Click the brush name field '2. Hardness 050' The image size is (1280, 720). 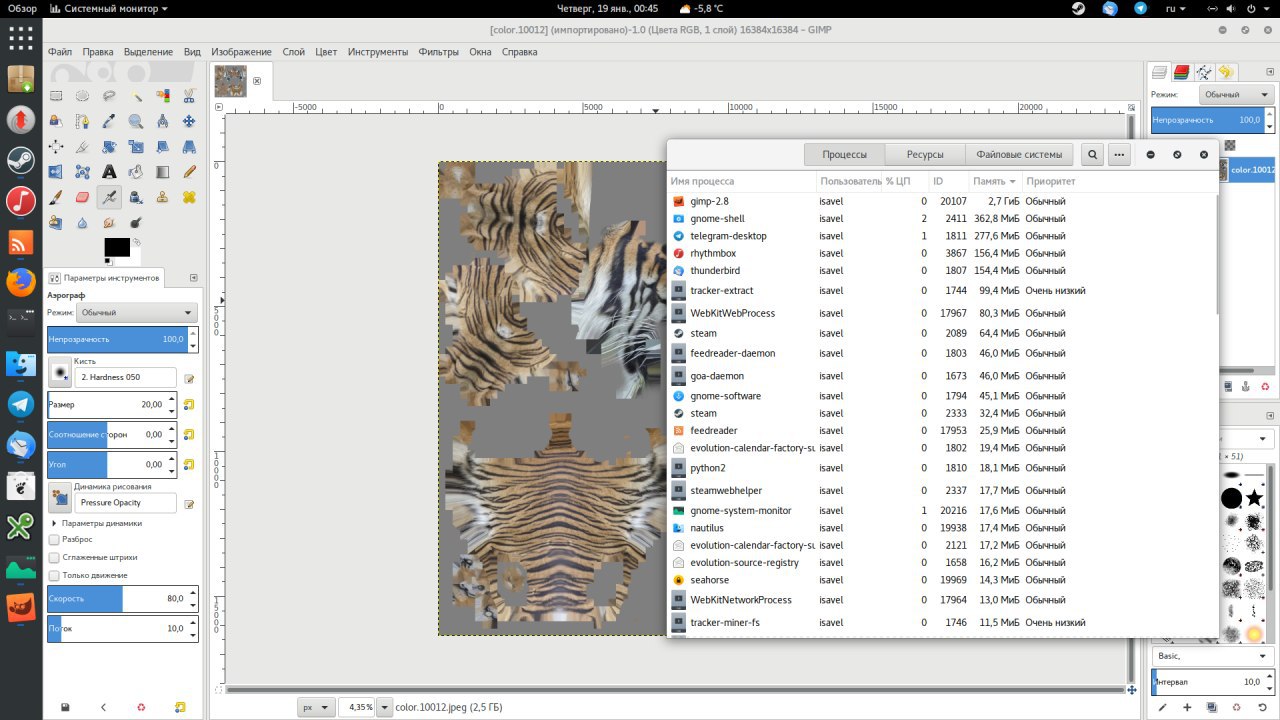[x=126, y=377]
